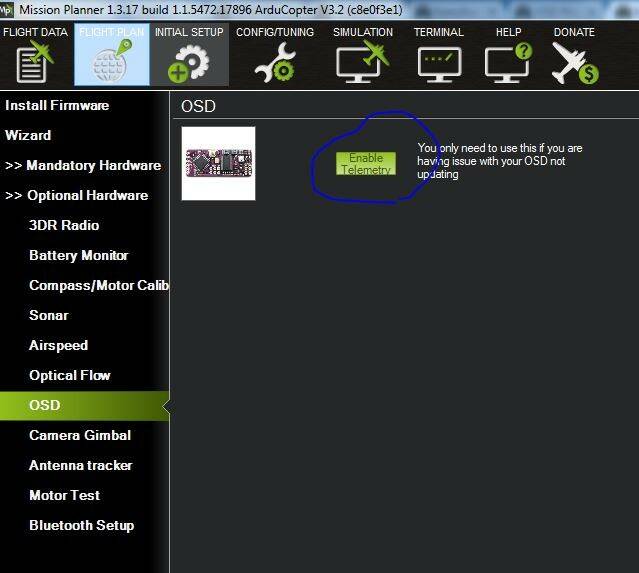Open the Flight Data screen
The height and width of the screenshot is (573, 639).
coord(35,55)
